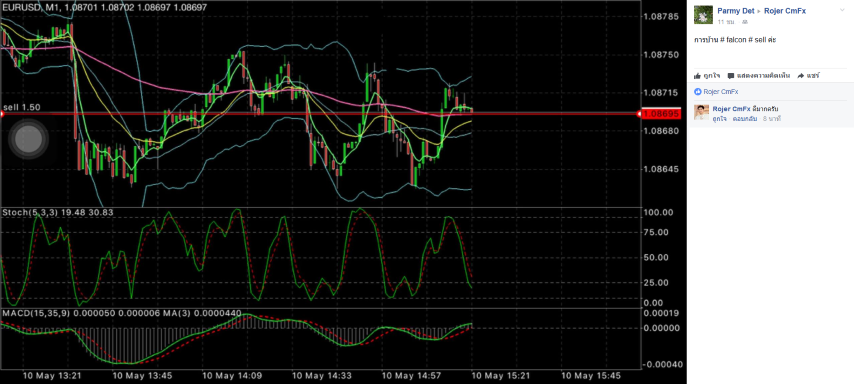Click the sell 1.50 order line label
The width and height of the screenshot is (854, 384).
coord(22,107)
